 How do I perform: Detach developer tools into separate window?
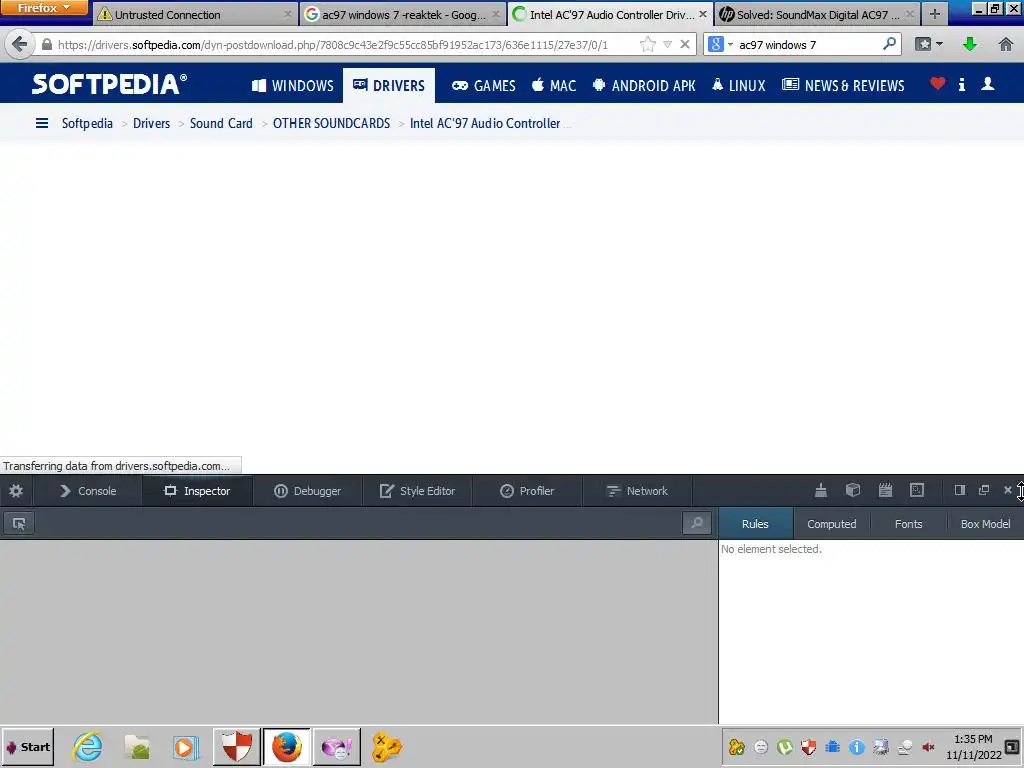tap(984, 490)
